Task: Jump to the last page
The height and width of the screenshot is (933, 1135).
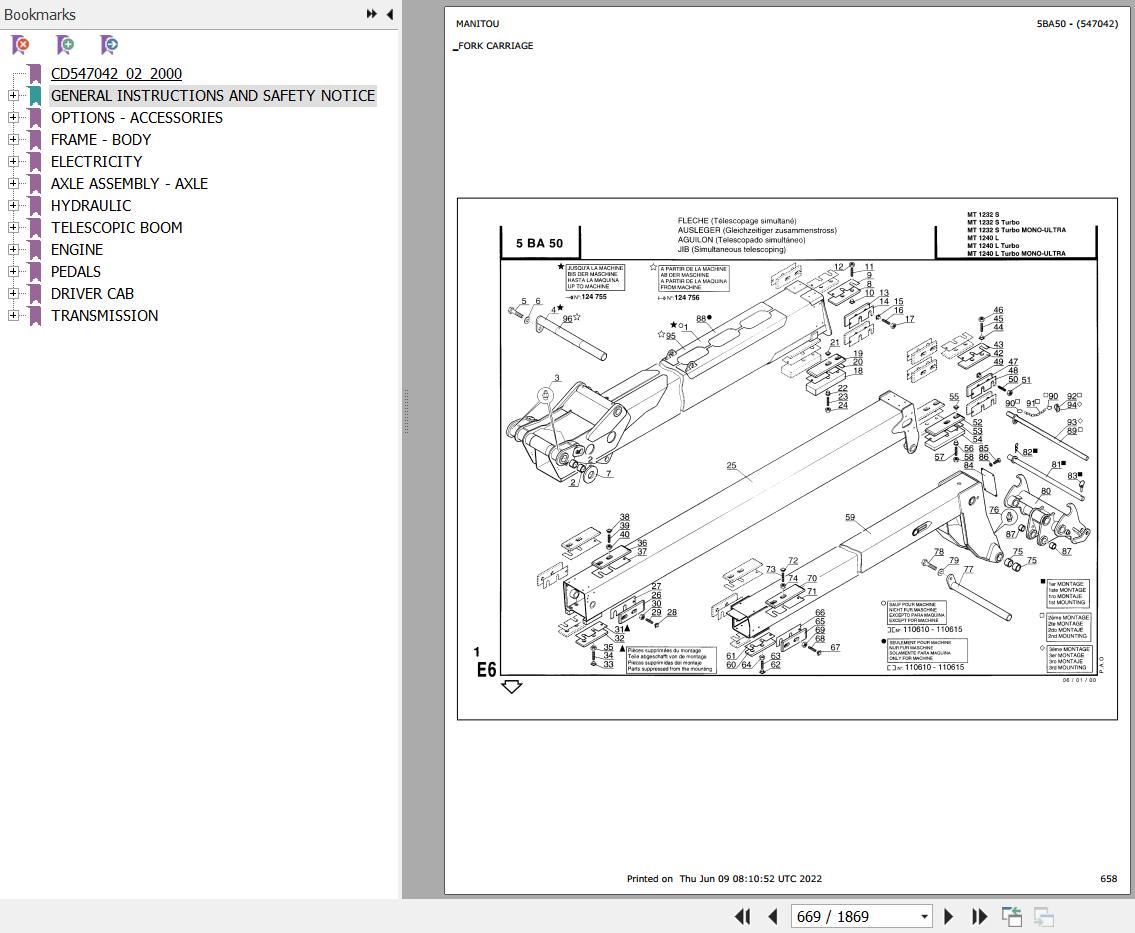Action: coord(979,916)
